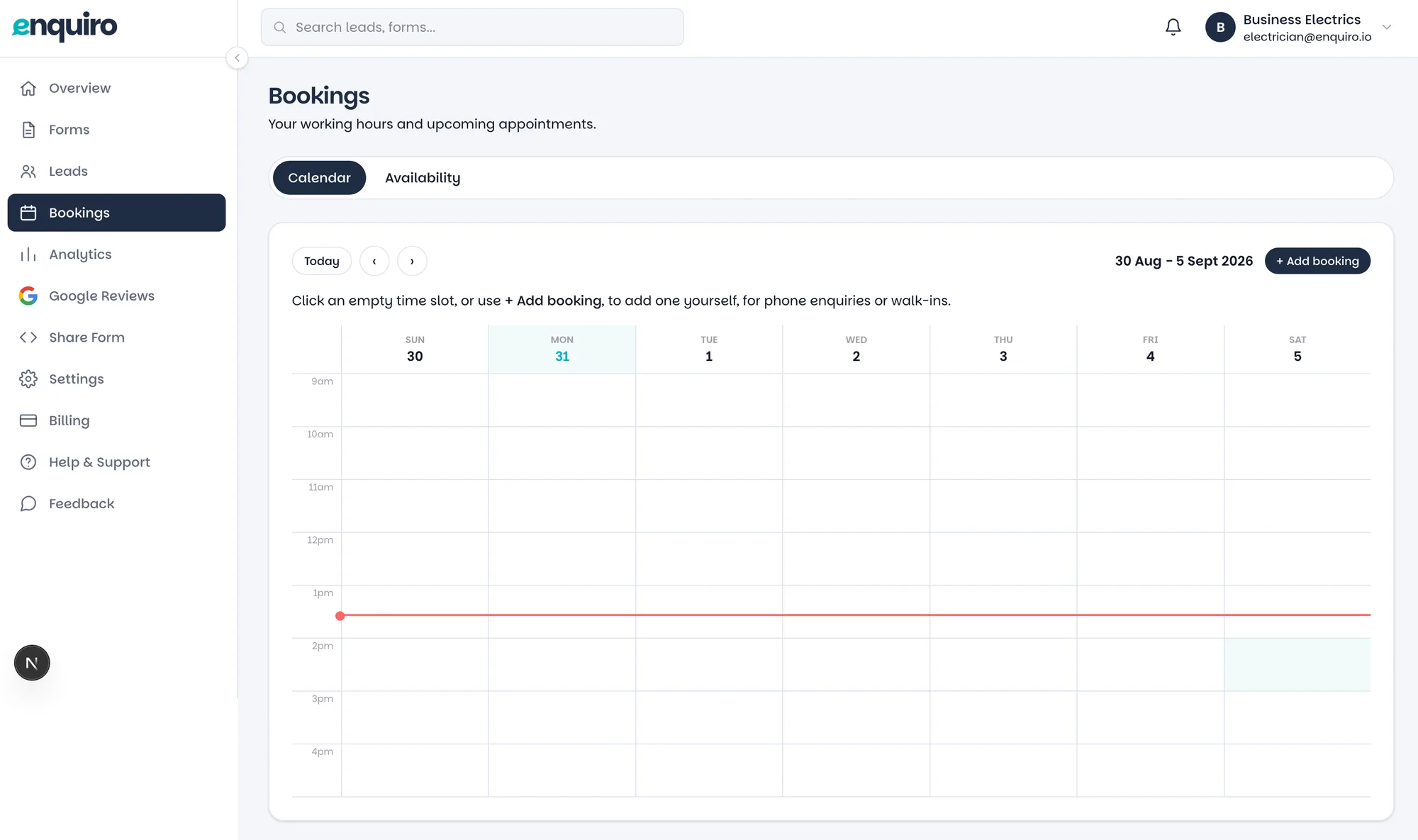
Task: Go to previous week arrow
Action: [374, 261]
